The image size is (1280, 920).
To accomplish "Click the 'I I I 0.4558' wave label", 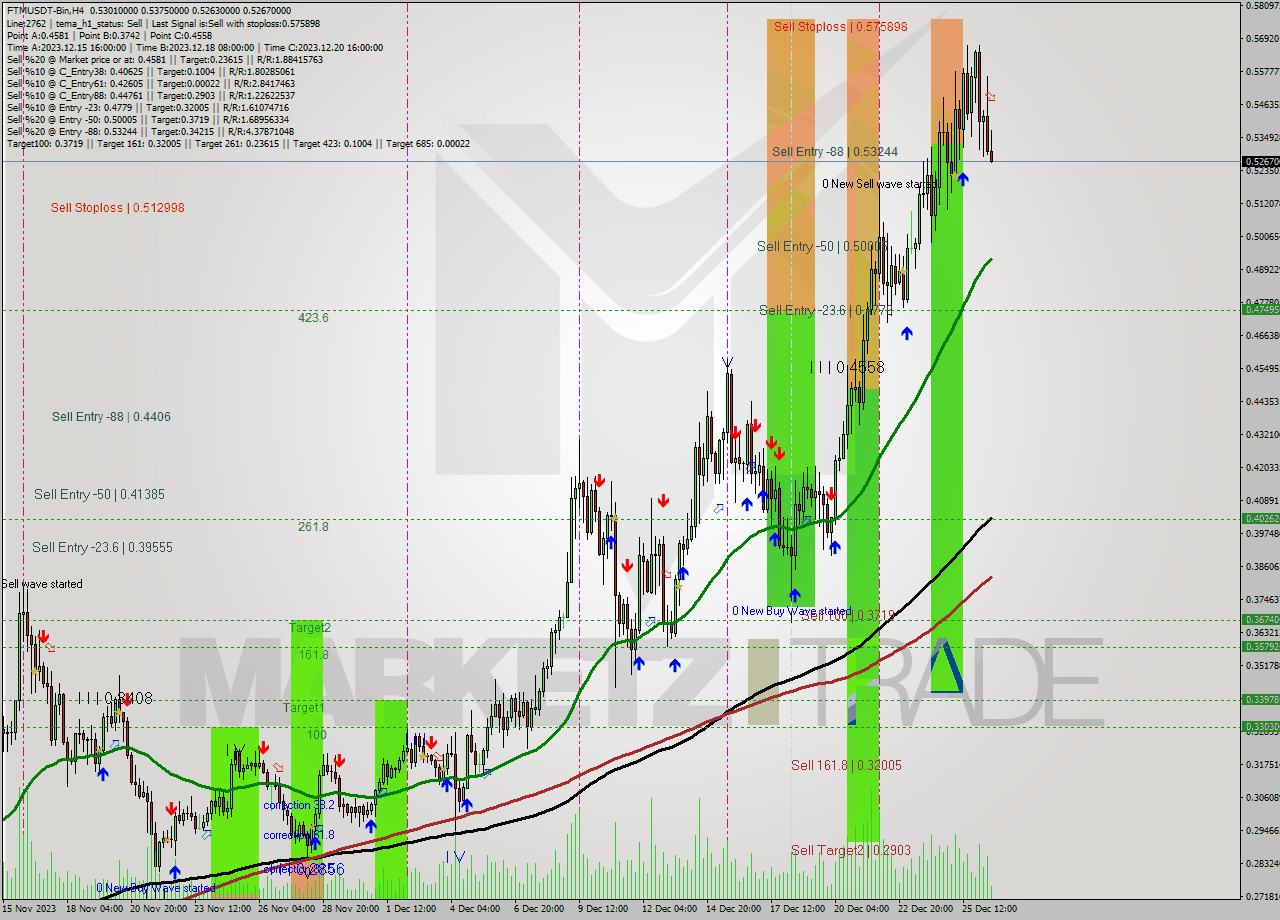I will [x=847, y=368].
